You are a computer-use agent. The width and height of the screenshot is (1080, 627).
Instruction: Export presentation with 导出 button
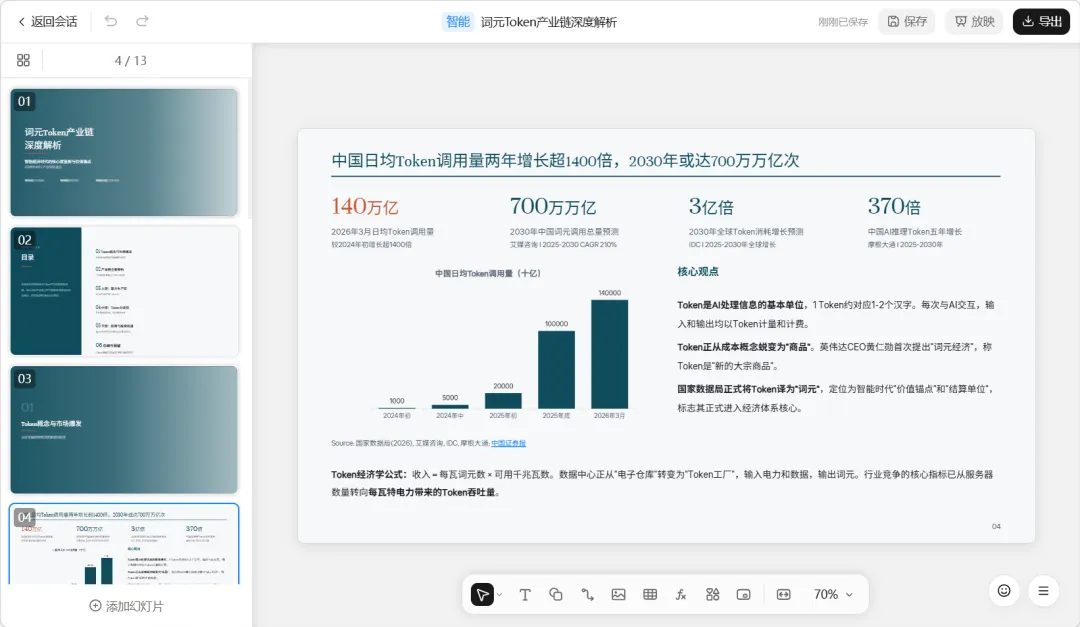pyautogui.click(x=1041, y=21)
